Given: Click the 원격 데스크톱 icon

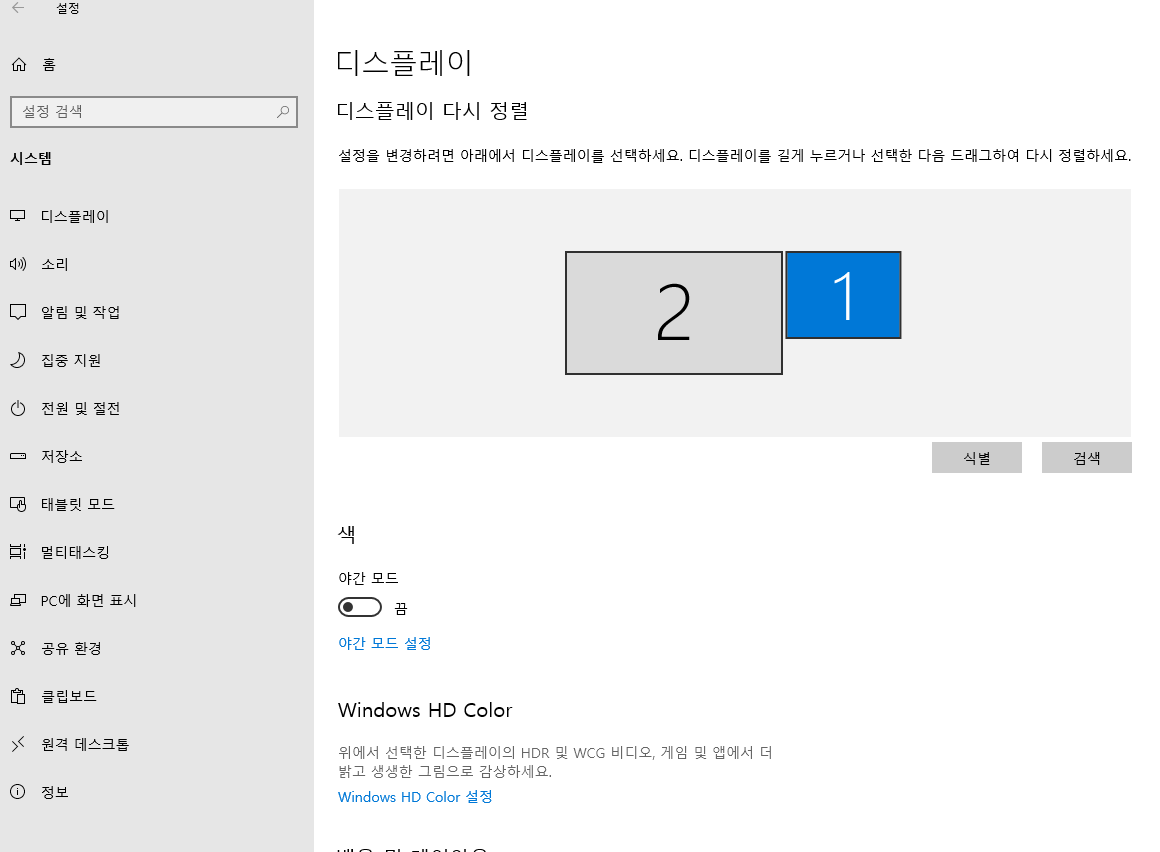Looking at the screenshot, I should point(18,744).
